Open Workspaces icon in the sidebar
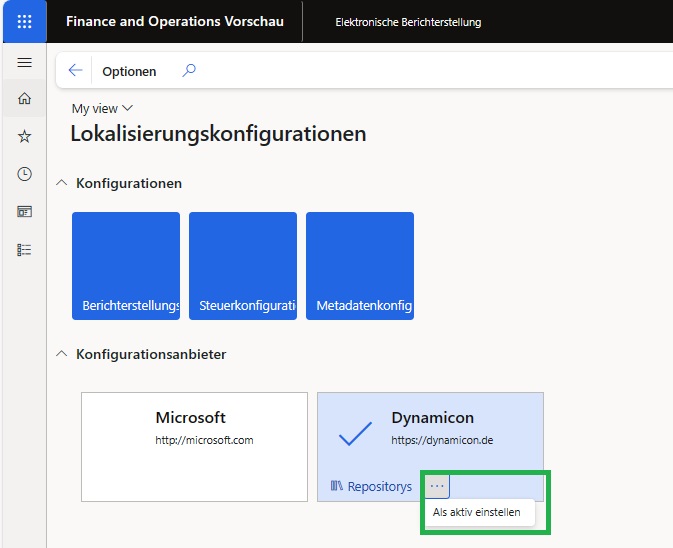 (x=25, y=212)
